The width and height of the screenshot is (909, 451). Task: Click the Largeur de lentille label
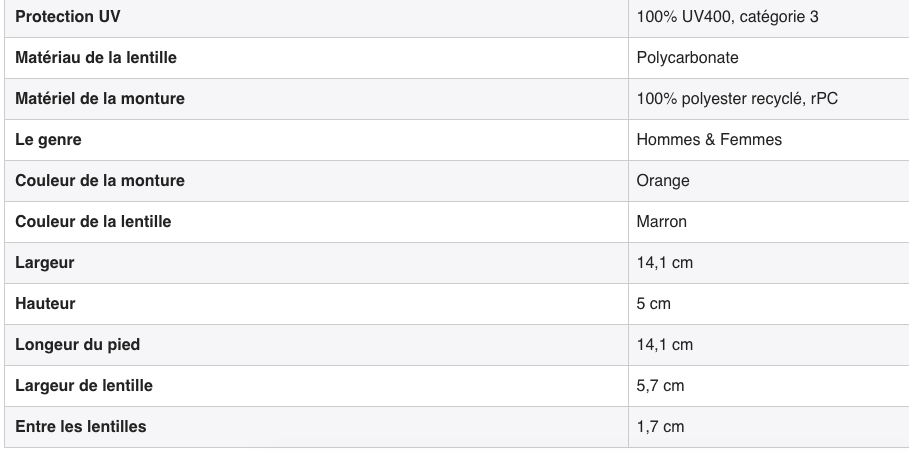click(83, 385)
